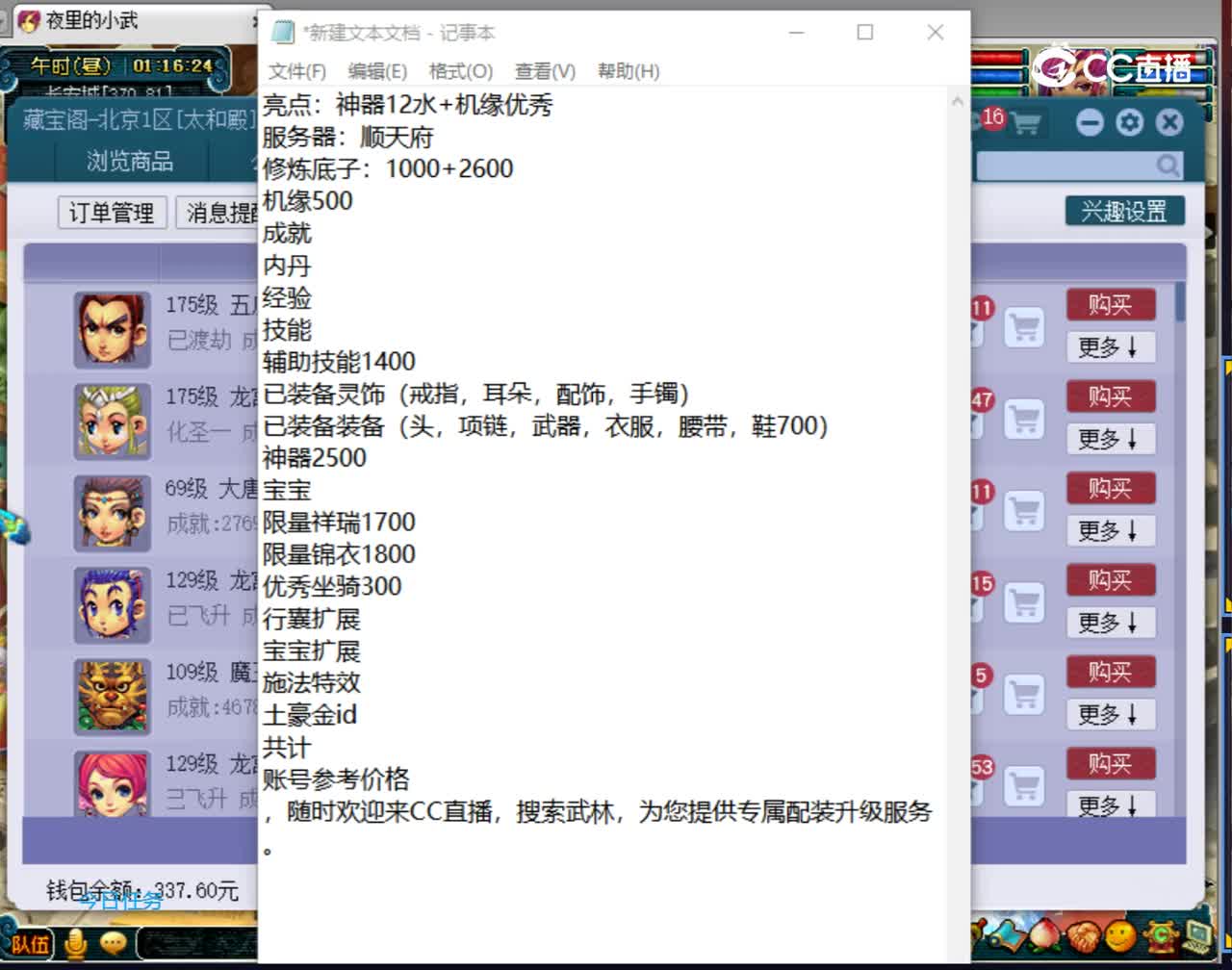Open Notepad 文件(F) menu
This screenshot has width=1232, height=970.
296,71
